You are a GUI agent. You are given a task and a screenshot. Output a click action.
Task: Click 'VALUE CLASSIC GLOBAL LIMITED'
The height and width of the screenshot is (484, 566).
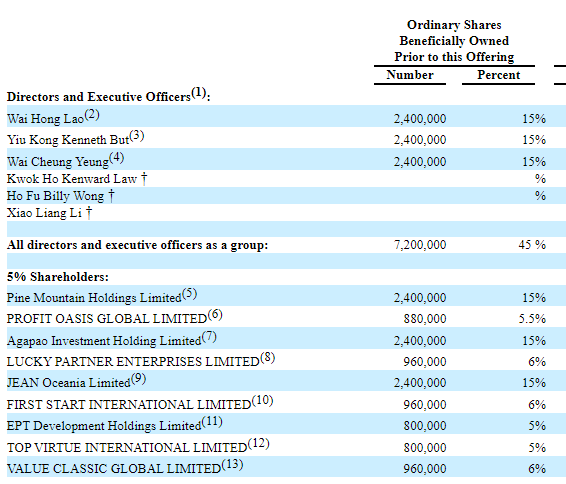[x=114, y=468]
